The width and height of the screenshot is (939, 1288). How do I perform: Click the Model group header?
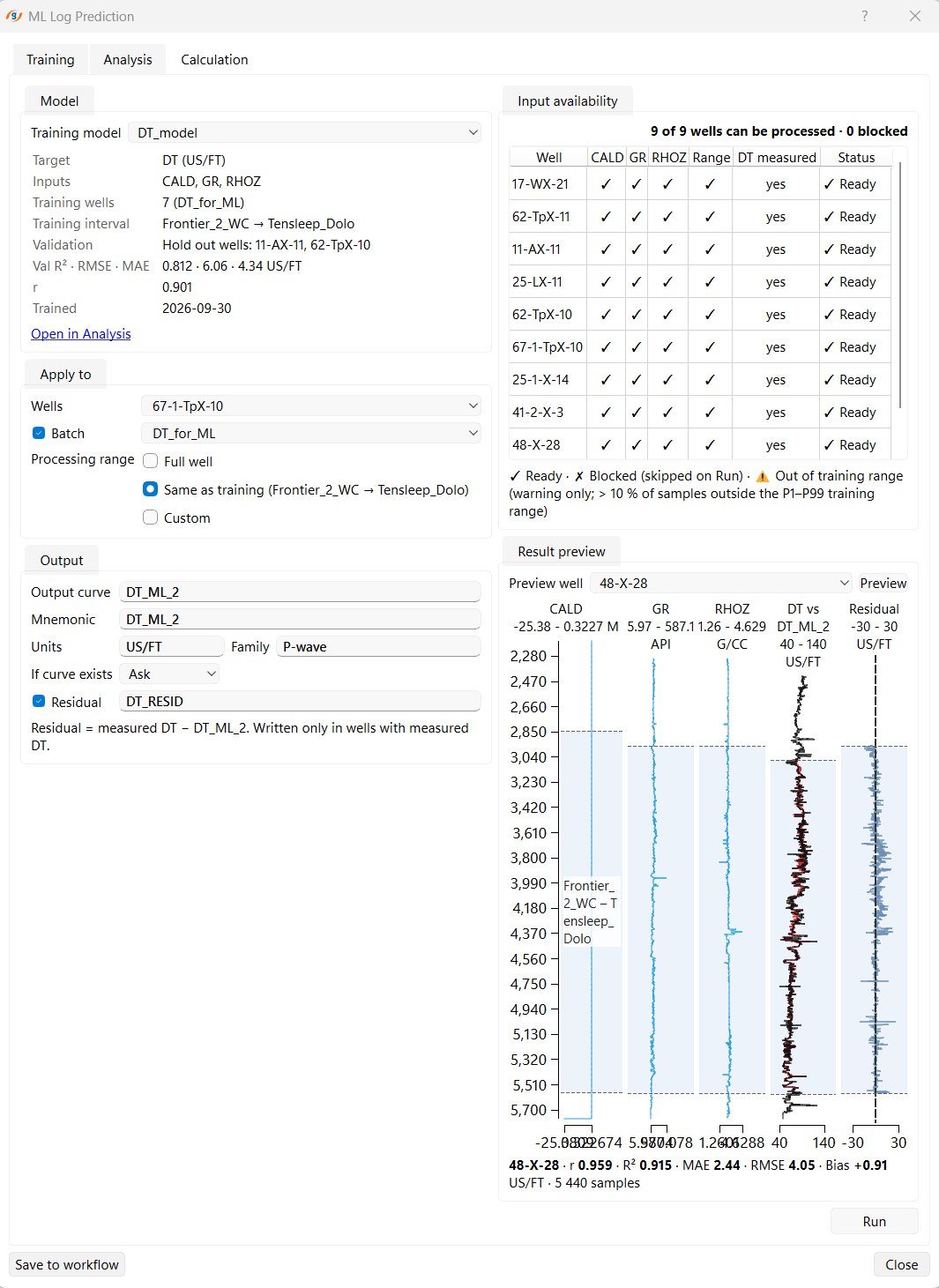coord(59,101)
